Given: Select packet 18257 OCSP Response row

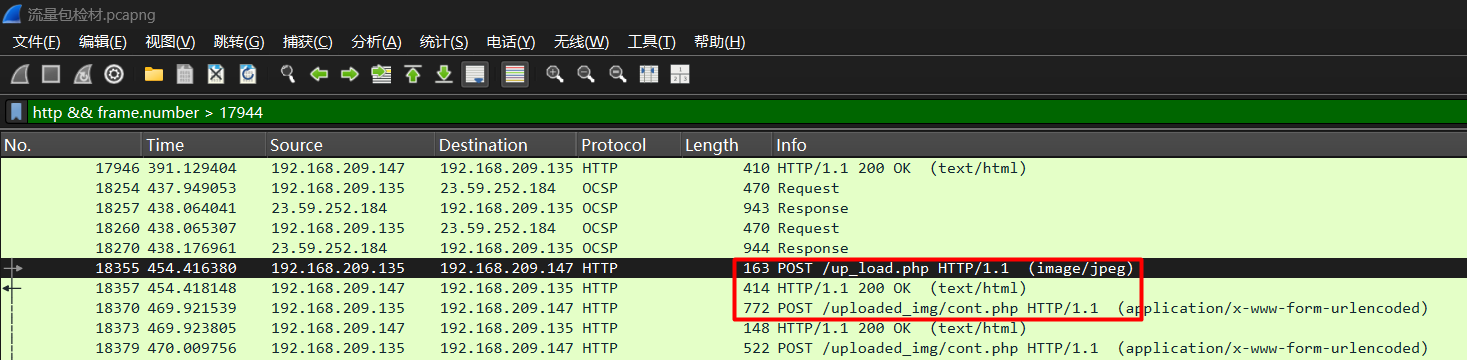Looking at the screenshot, I should (x=733, y=208).
